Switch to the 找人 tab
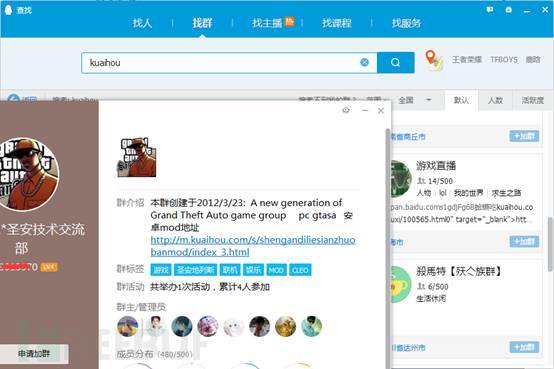This screenshot has height=369, width=554. point(142,23)
